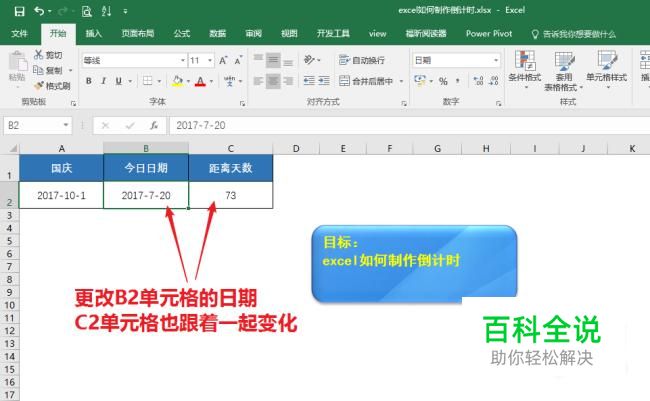Switch to the 数据 tab
Viewport: 650px width, 401px height.
tap(217, 34)
